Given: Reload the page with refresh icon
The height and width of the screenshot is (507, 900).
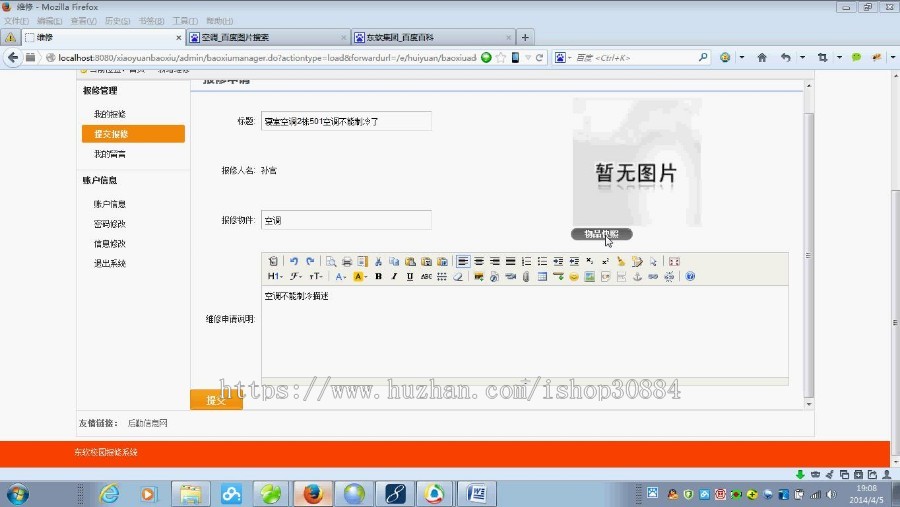Looking at the screenshot, I should click(x=539, y=57).
